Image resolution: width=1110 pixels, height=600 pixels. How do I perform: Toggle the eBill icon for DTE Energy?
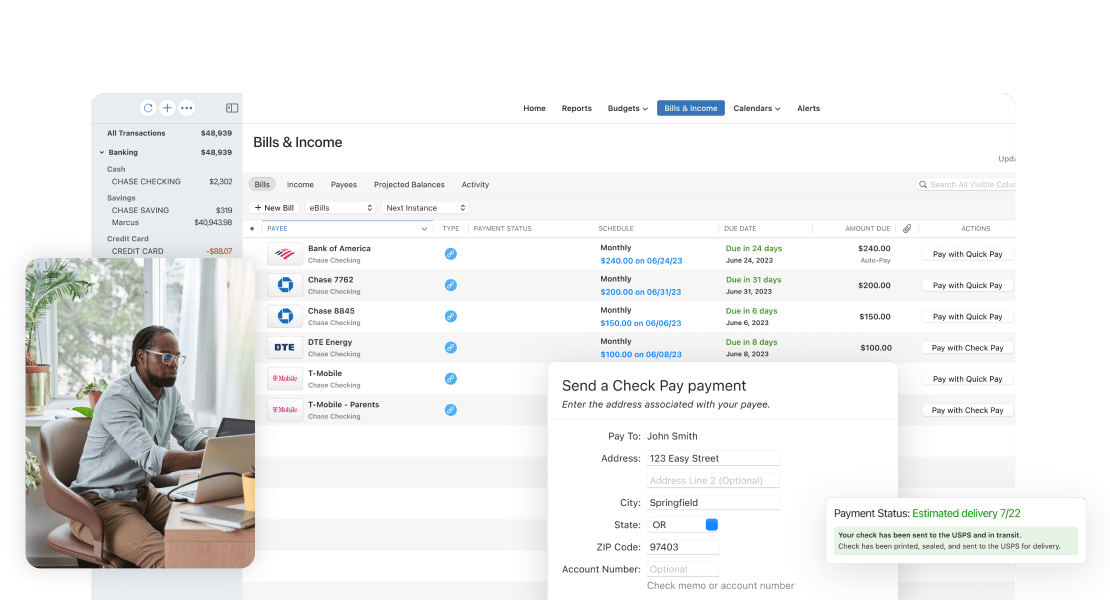point(451,347)
